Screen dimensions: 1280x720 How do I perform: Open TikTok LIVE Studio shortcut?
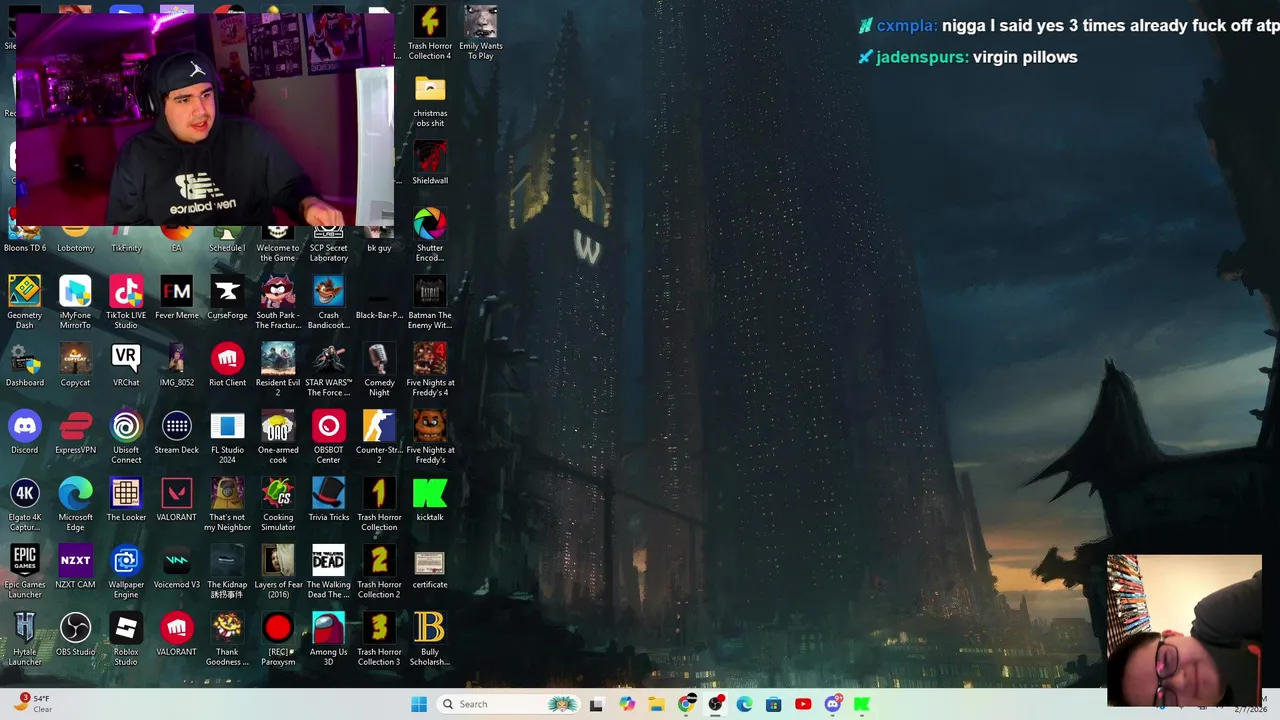coord(126,302)
